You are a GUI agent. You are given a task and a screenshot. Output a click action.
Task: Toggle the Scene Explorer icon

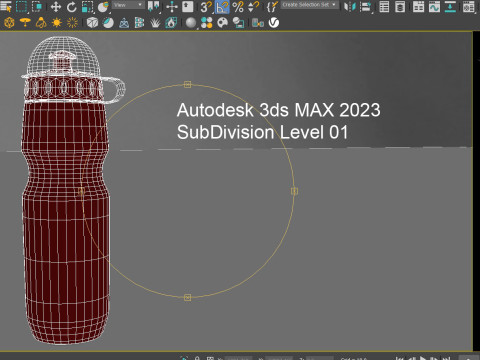coord(384,6)
